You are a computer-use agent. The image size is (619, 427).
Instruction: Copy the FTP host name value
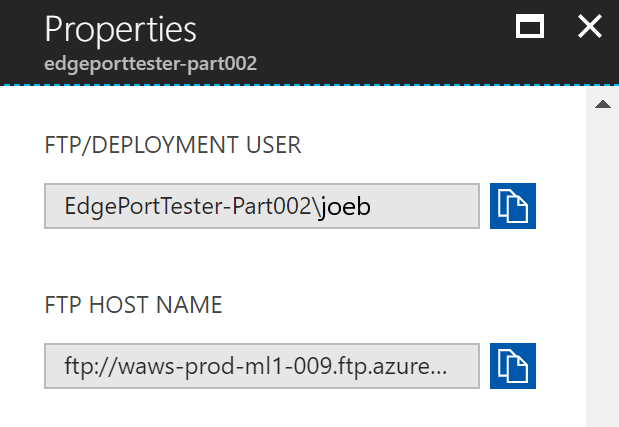pyautogui.click(x=513, y=366)
